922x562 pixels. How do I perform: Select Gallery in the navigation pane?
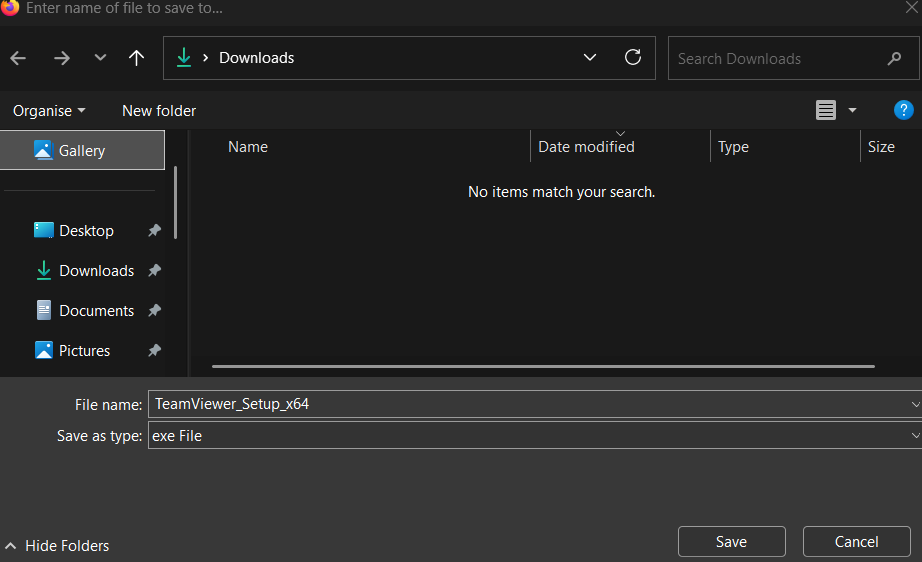click(x=82, y=151)
